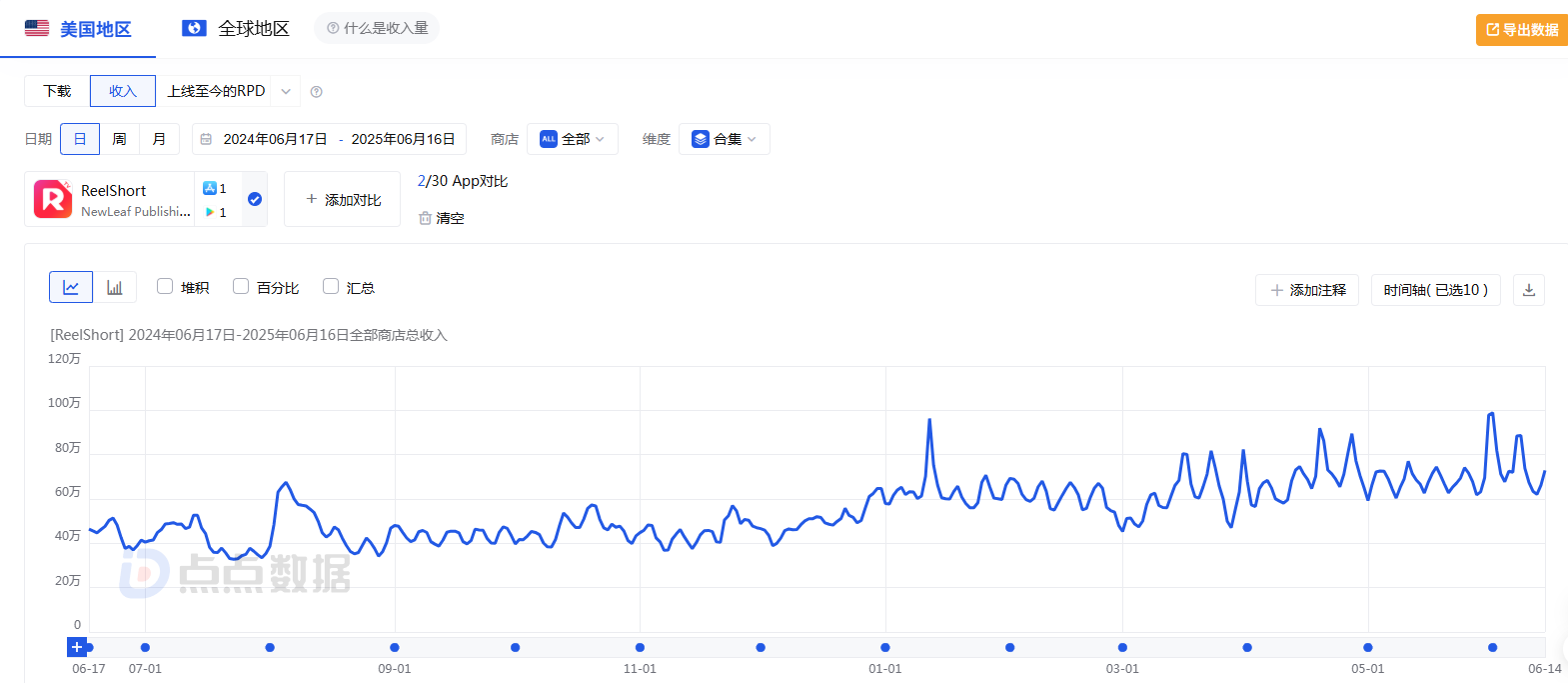Screen dimensions: 1568x683
Task: Toggle the ReelShort blue checkmark selector
Action: click(255, 199)
